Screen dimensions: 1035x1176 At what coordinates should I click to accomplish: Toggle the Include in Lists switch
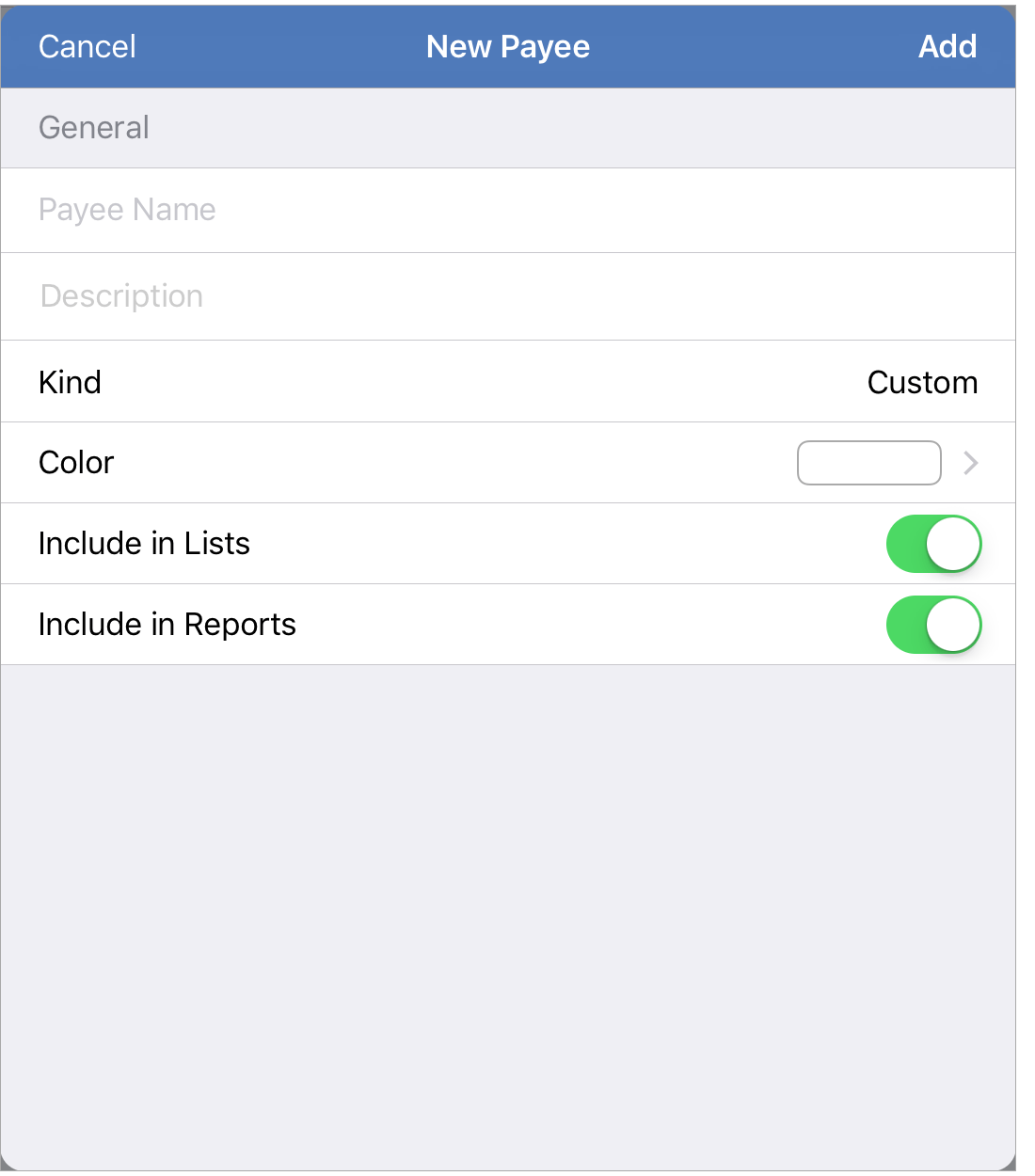[x=933, y=544]
